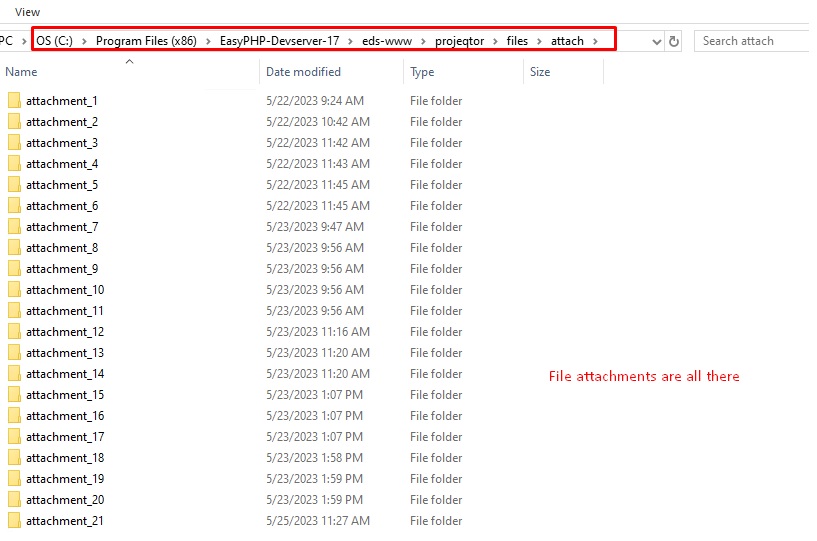
Task: Select attachment_19 folder icon
Action: 15,478
